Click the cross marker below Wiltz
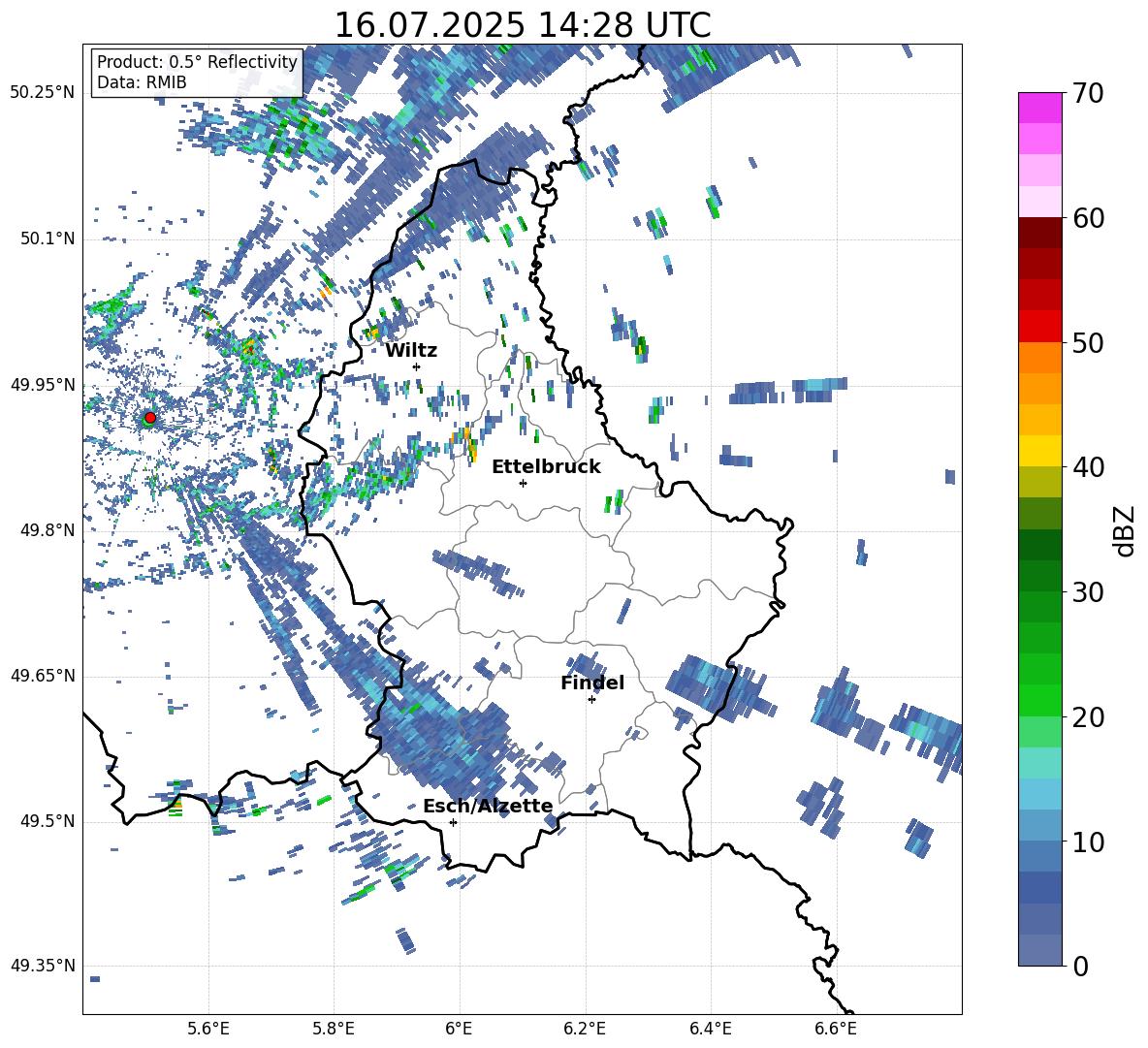The height and width of the screenshot is (1048, 1148). point(417,366)
